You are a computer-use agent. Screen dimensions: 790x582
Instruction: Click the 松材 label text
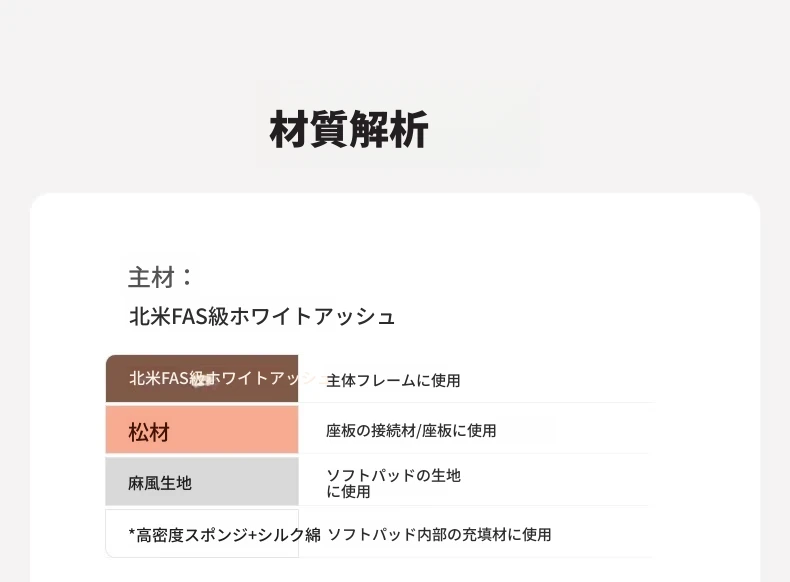149,432
